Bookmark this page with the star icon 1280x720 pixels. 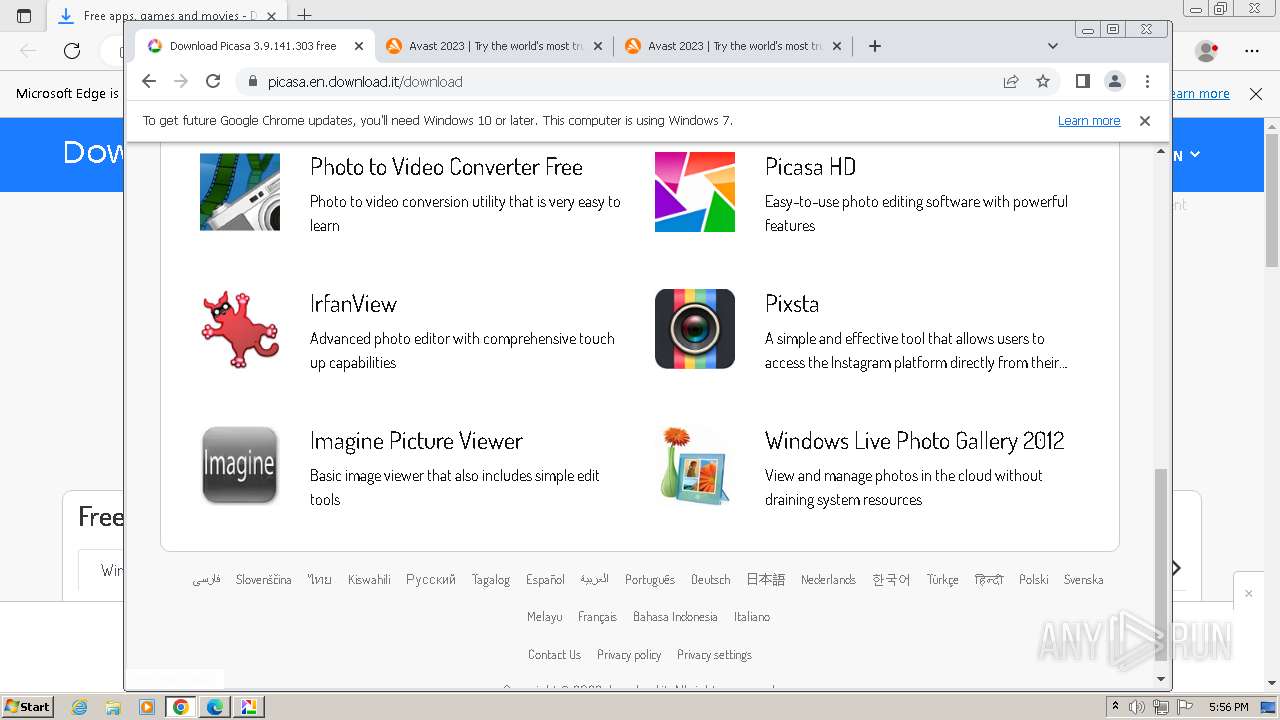coord(1043,81)
